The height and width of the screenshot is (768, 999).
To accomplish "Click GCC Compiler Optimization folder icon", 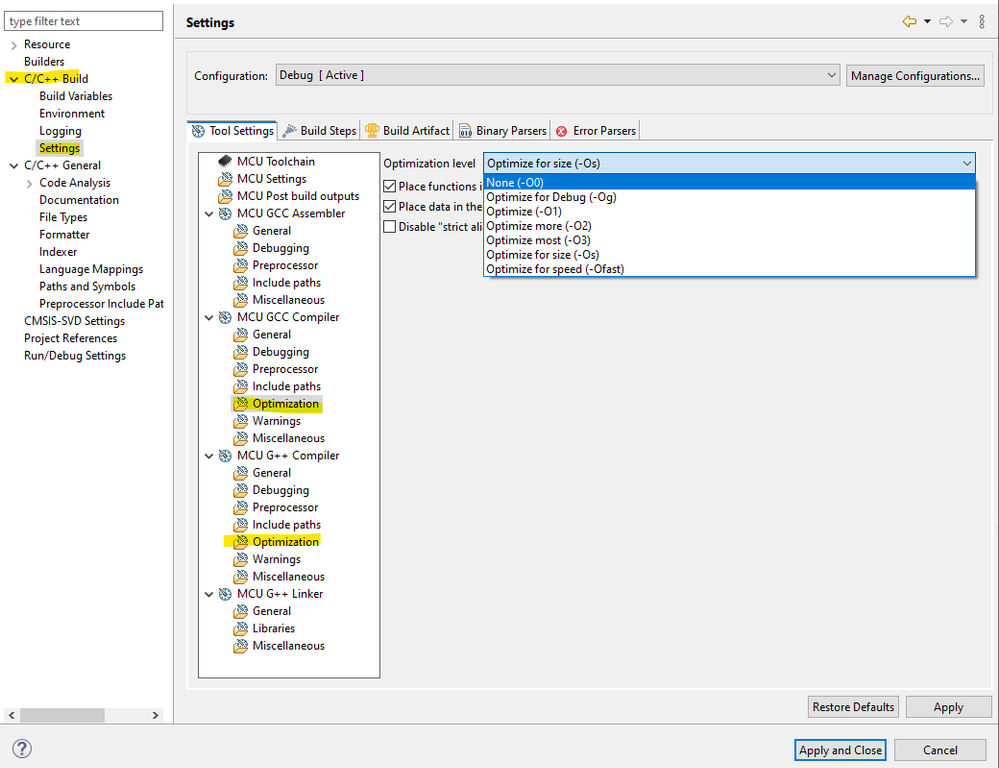I will tap(241, 403).
